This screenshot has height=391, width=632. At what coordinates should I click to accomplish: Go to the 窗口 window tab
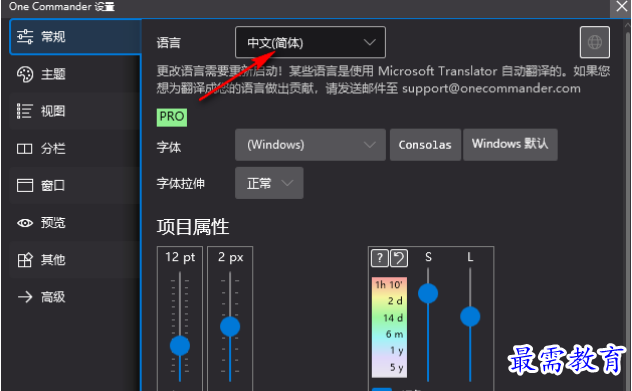coord(75,185)
